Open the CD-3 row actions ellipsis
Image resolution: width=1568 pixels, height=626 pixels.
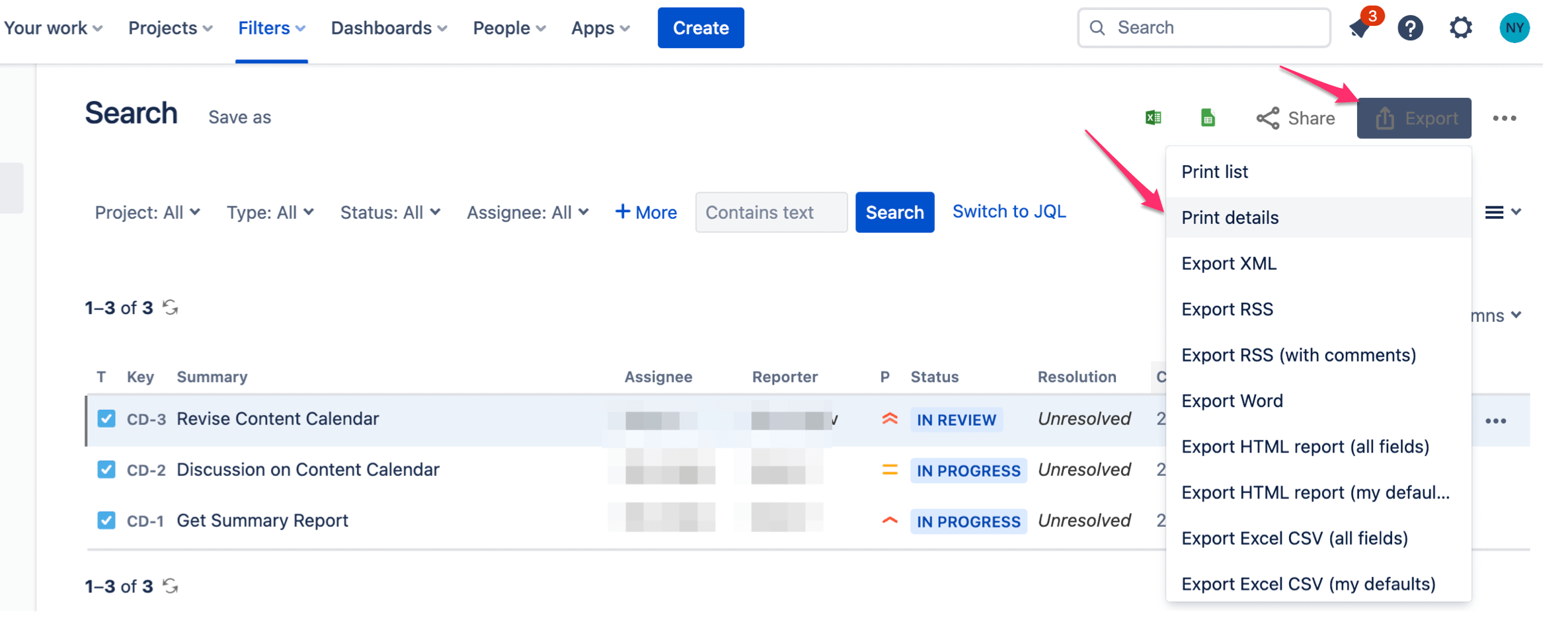click(1496, 421)
